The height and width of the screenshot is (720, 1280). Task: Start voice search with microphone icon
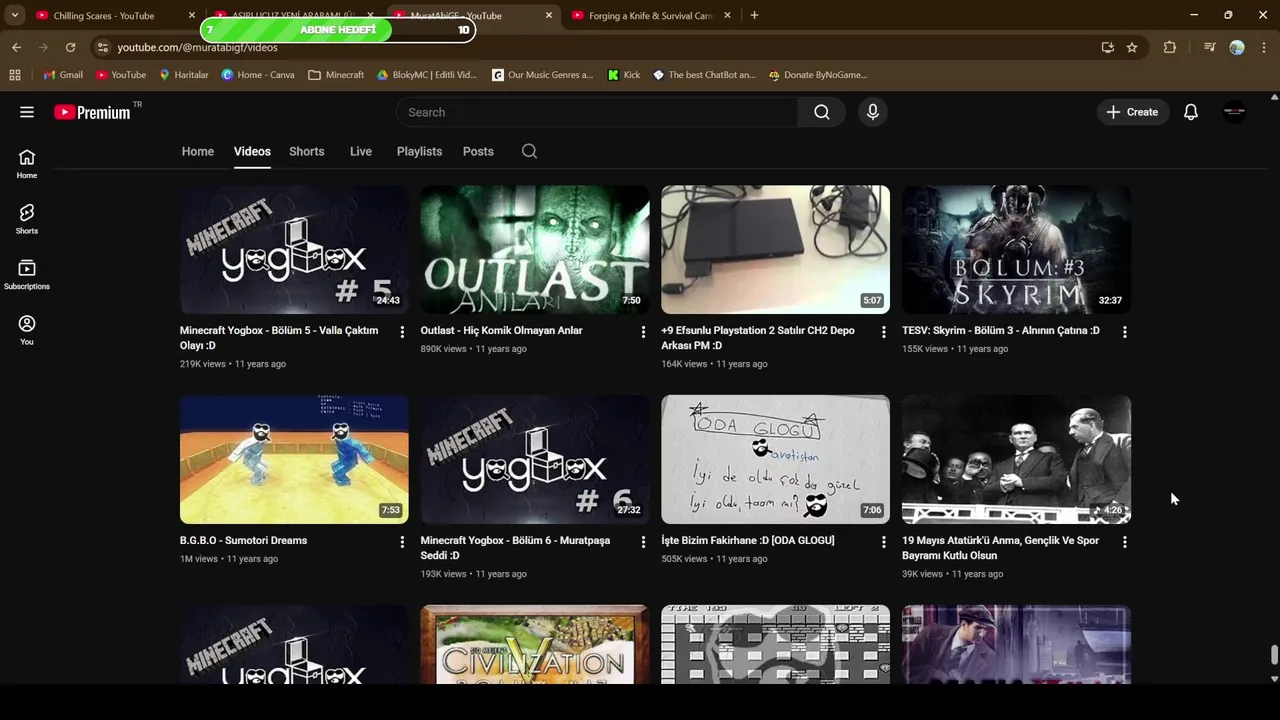tap(873, 112)
